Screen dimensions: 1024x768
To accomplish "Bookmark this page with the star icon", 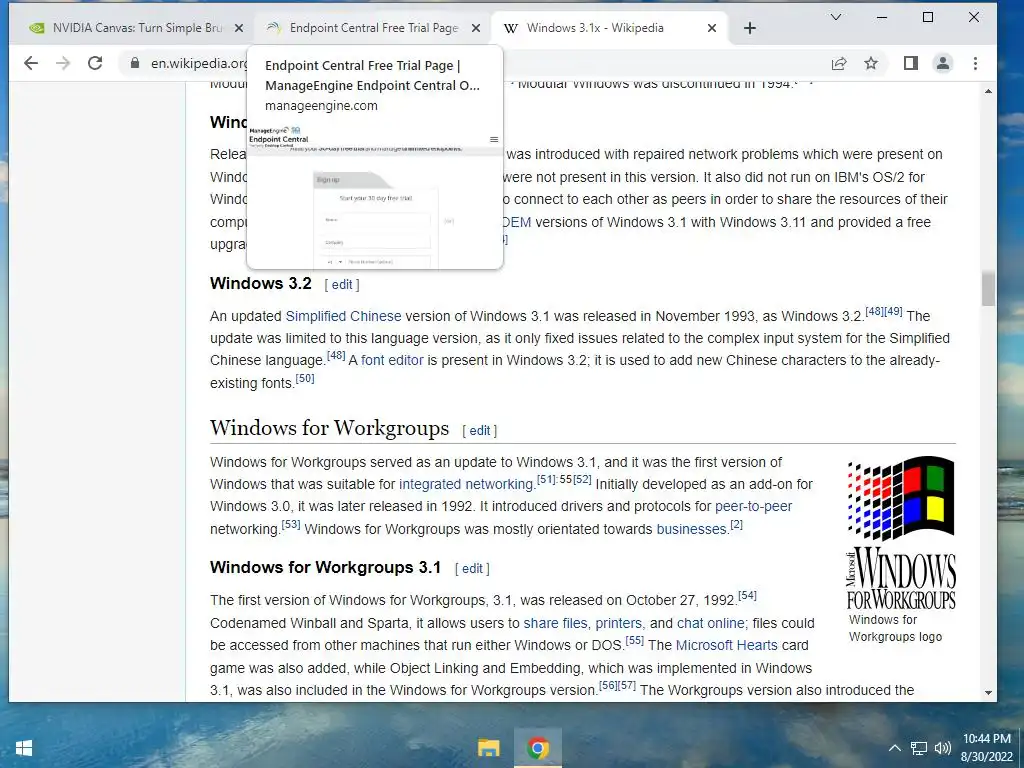I will (871, 63).
